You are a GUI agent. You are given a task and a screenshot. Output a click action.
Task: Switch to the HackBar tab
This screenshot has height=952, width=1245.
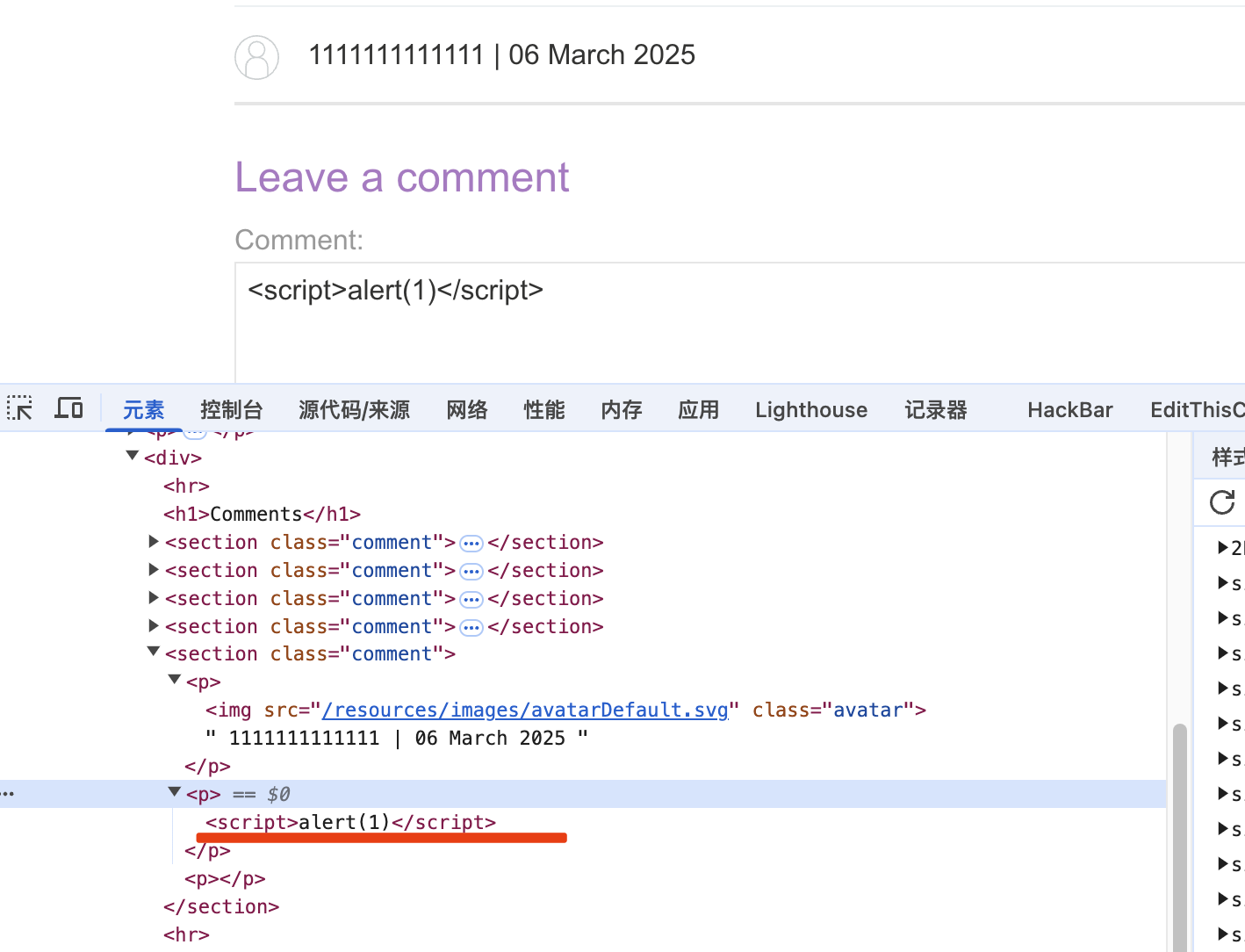tap(1069, 410)
